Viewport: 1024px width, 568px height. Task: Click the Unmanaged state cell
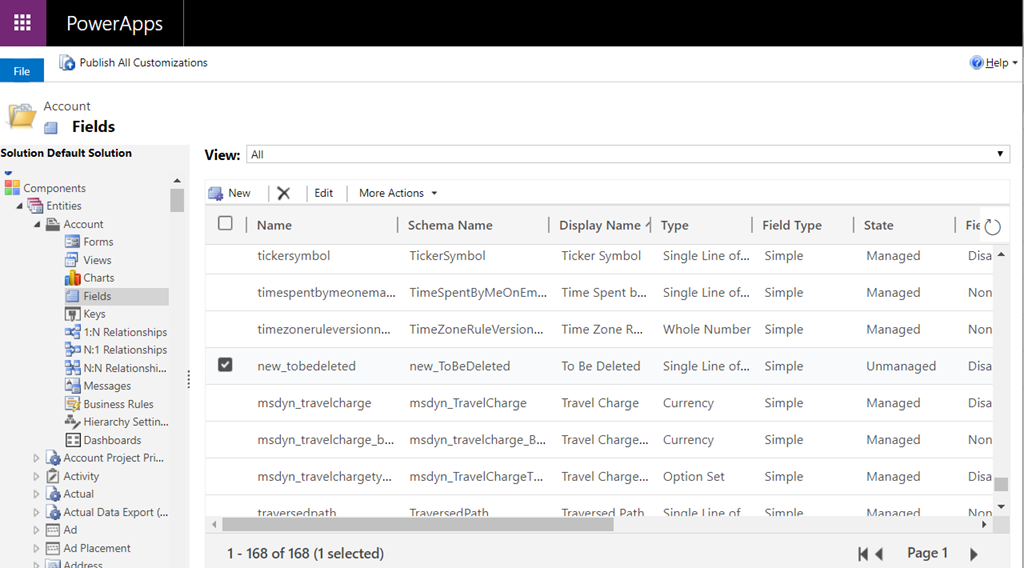pos(901,366)
